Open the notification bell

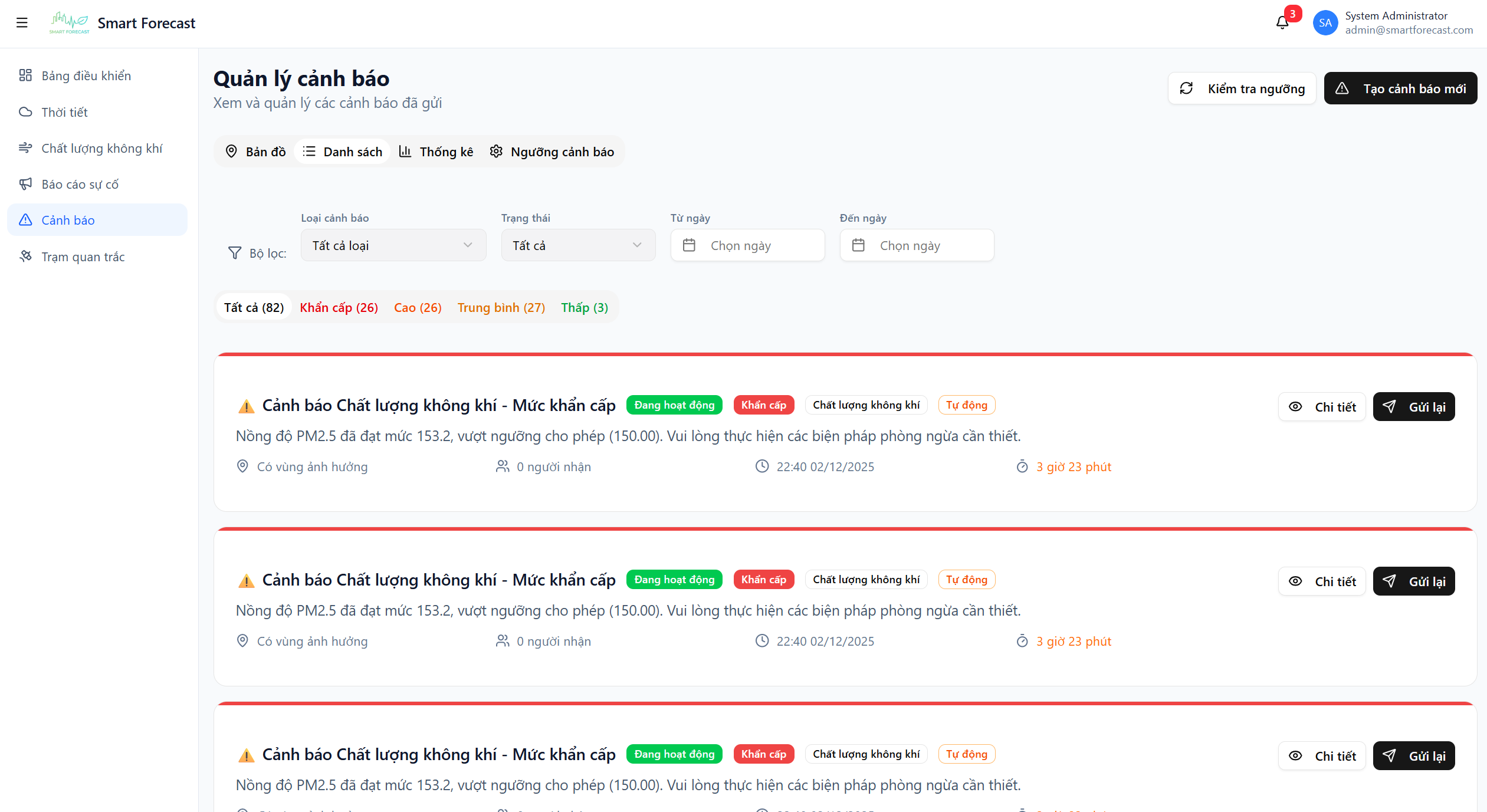pyautogui.click(x=1282, y=22)
